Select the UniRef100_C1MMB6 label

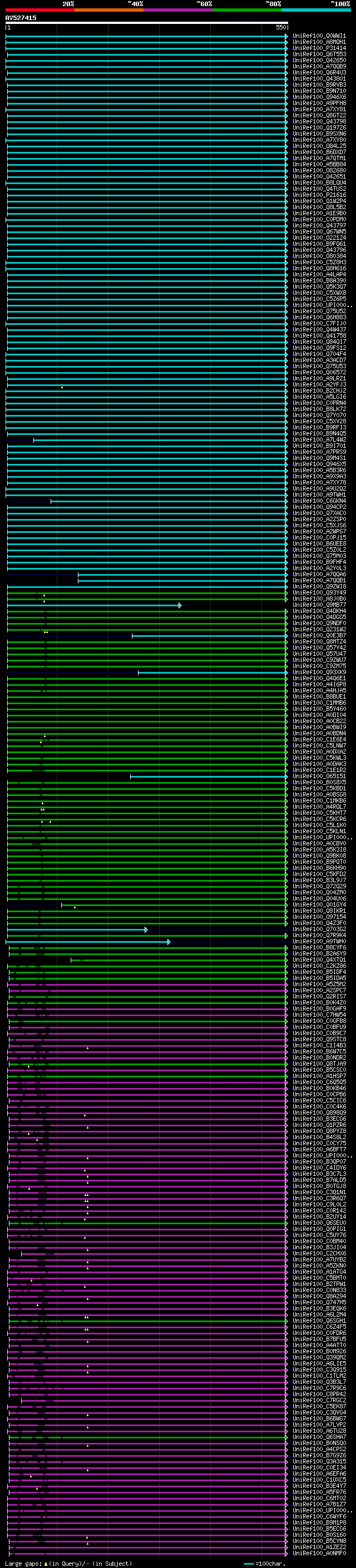(319, 703)
